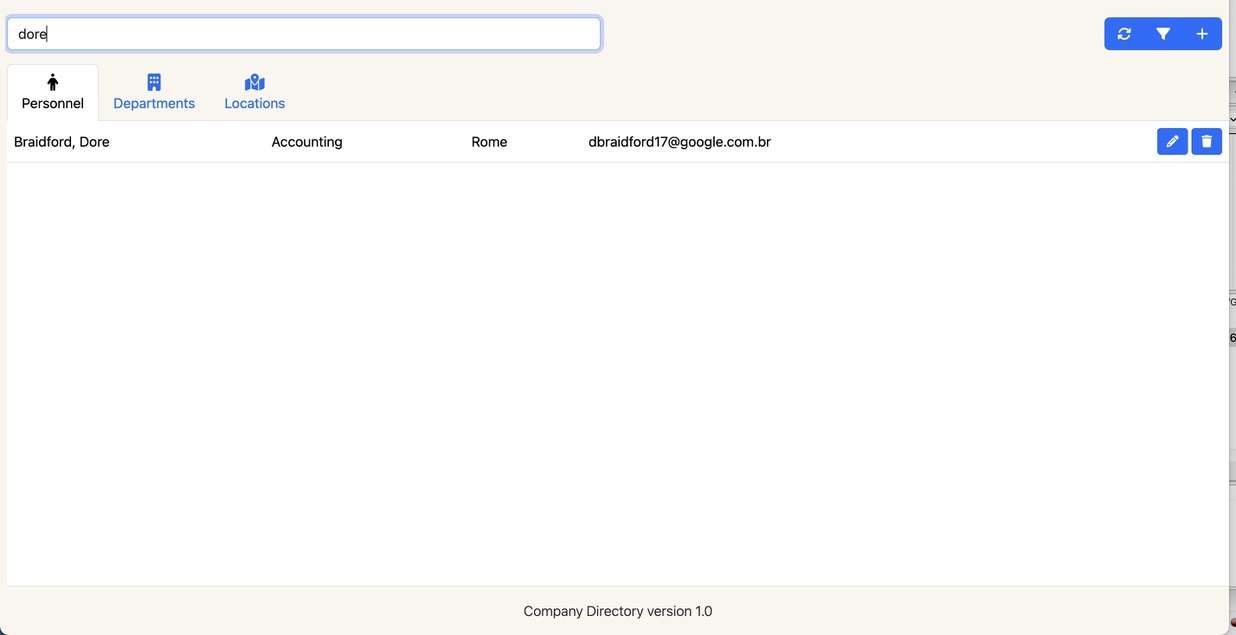Click the Accounting department cell
Screen dimensions: 1236x635
[307, 142]
